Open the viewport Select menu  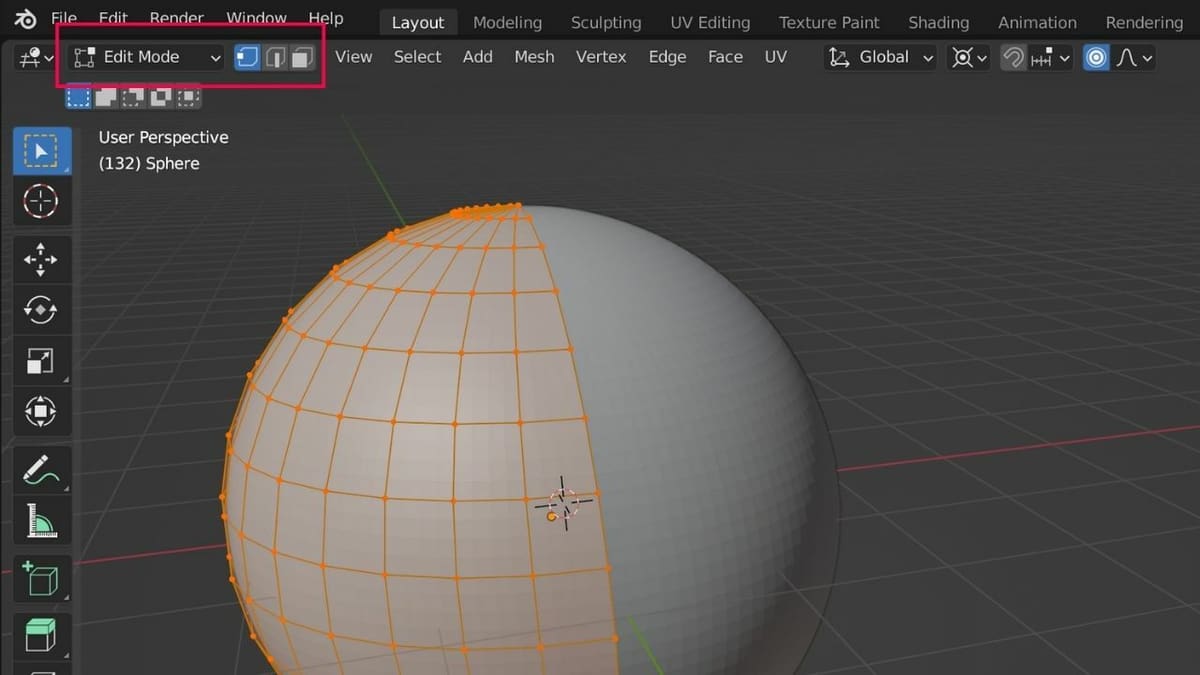417,57
